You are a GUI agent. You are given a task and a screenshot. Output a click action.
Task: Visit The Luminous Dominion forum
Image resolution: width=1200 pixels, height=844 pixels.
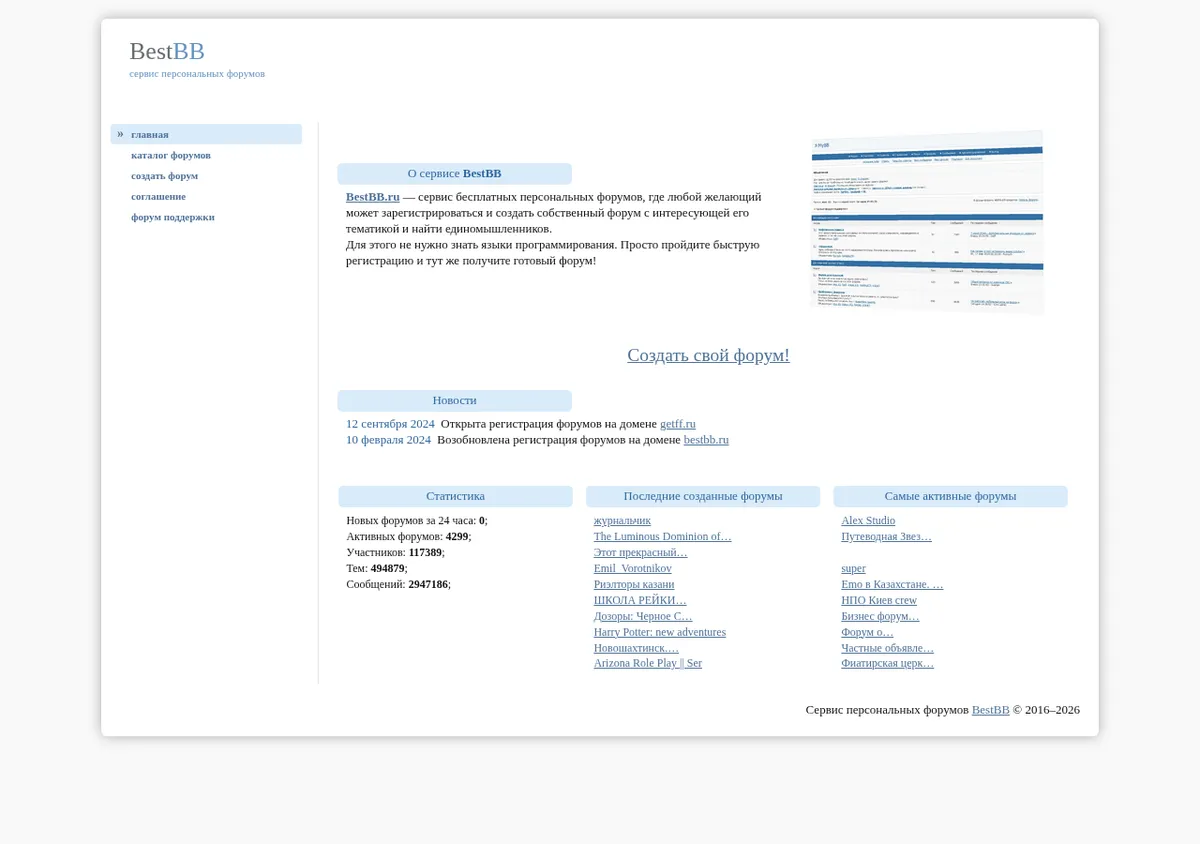click(x=663, y=537)
